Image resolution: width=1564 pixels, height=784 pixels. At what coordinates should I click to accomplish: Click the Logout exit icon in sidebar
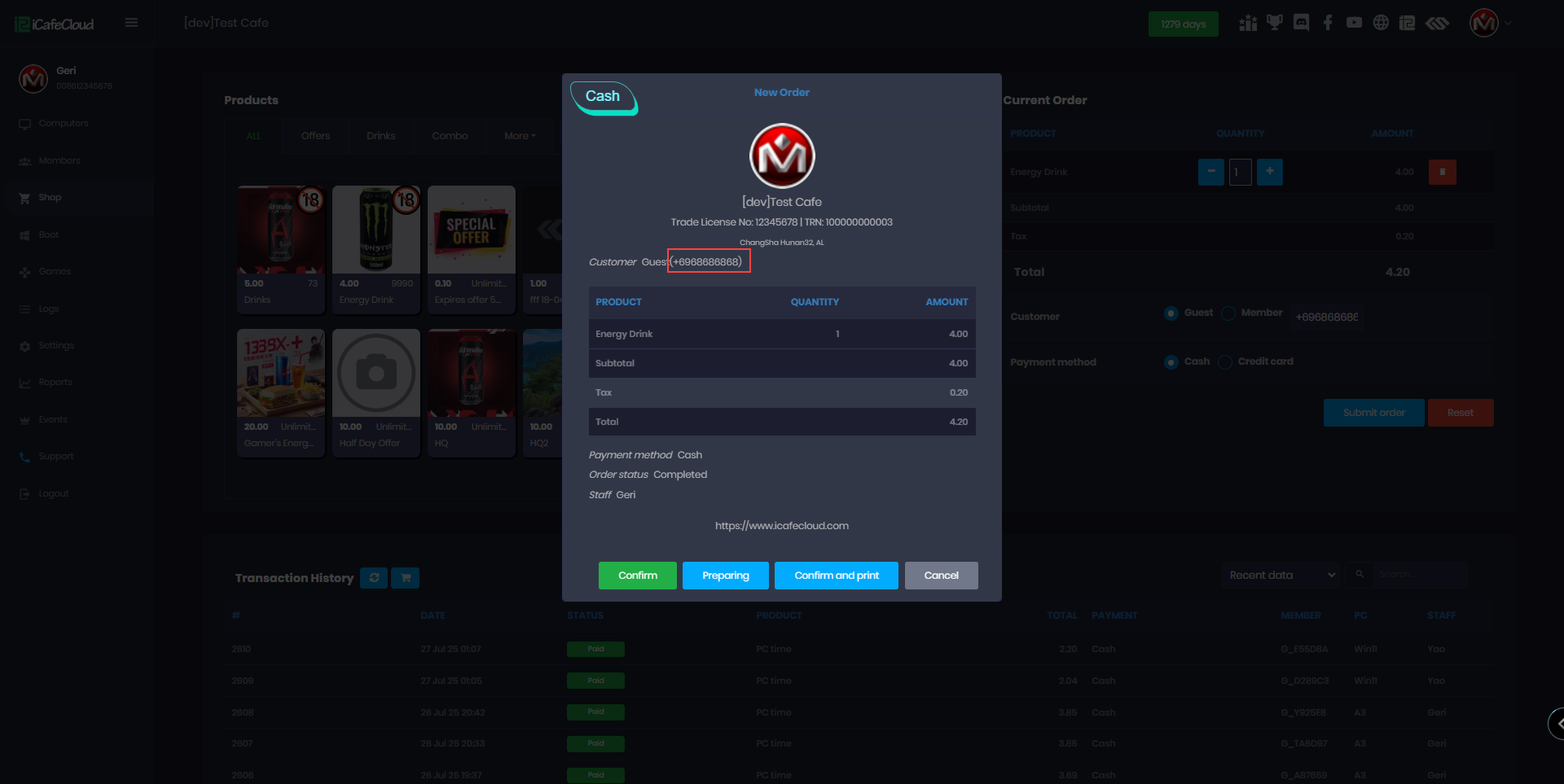[x=24, y=494]
